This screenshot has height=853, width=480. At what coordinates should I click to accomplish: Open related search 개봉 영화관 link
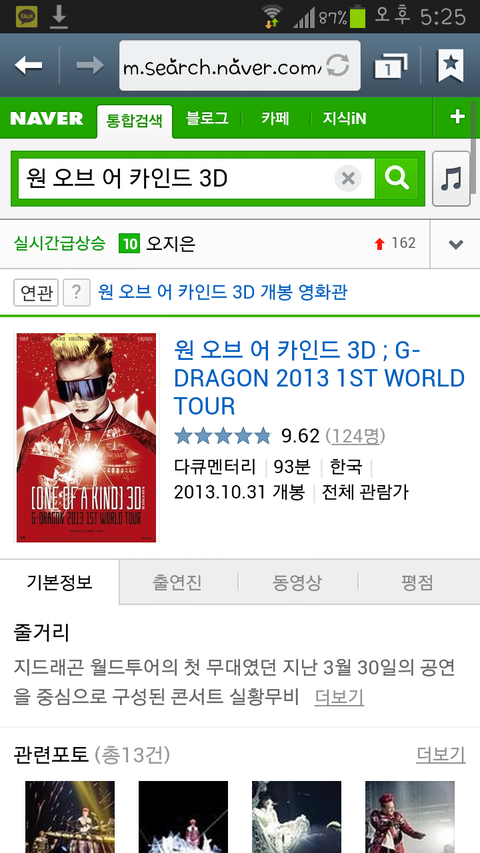tap(222, 293)
